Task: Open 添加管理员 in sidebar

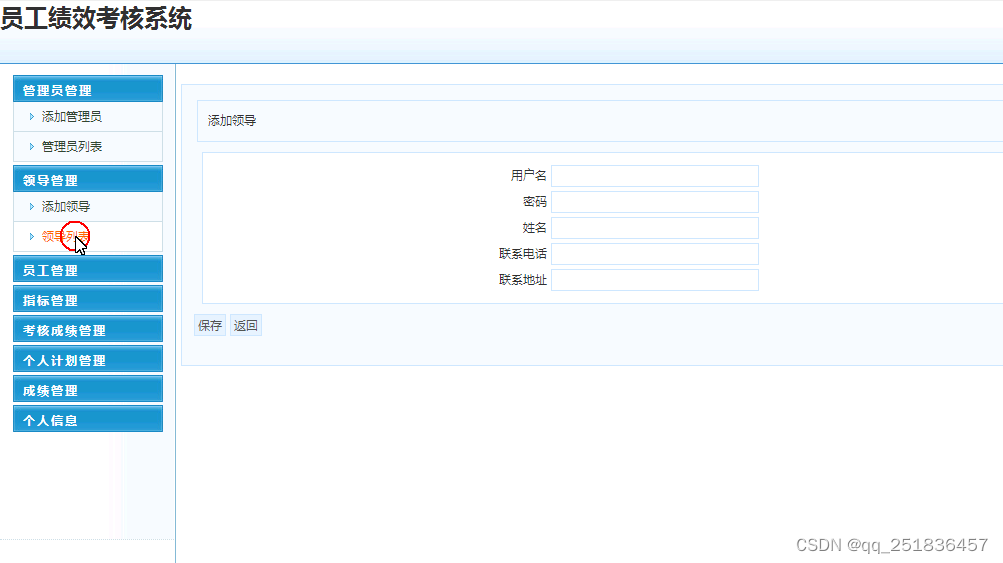Action: pos(72,116)
